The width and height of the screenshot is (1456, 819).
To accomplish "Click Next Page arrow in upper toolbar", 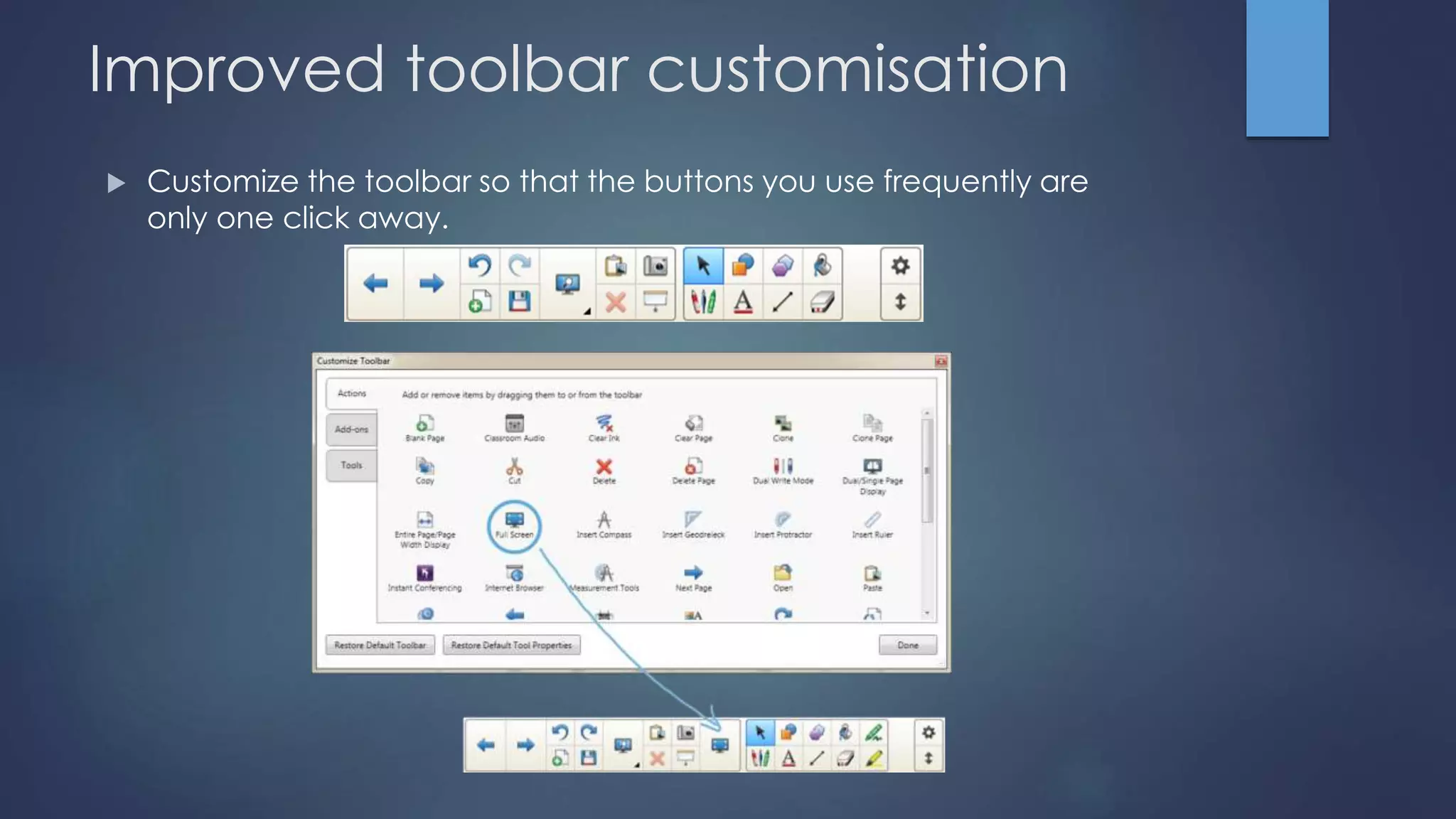I will tap(431, 284).
